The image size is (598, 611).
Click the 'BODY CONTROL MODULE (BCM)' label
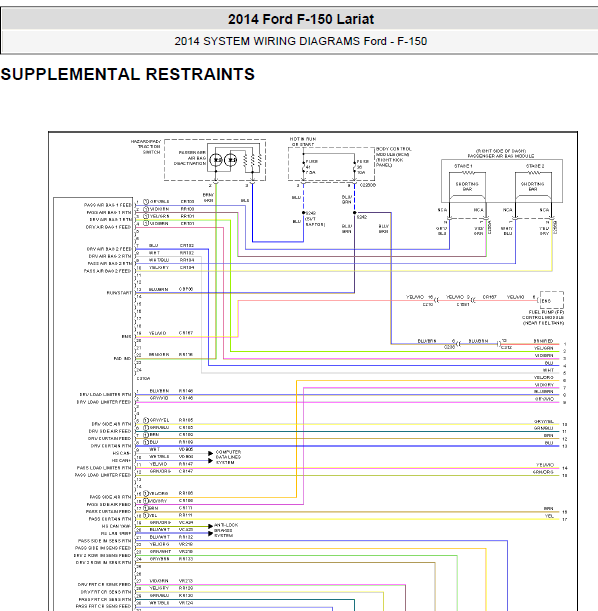point(393,152)
